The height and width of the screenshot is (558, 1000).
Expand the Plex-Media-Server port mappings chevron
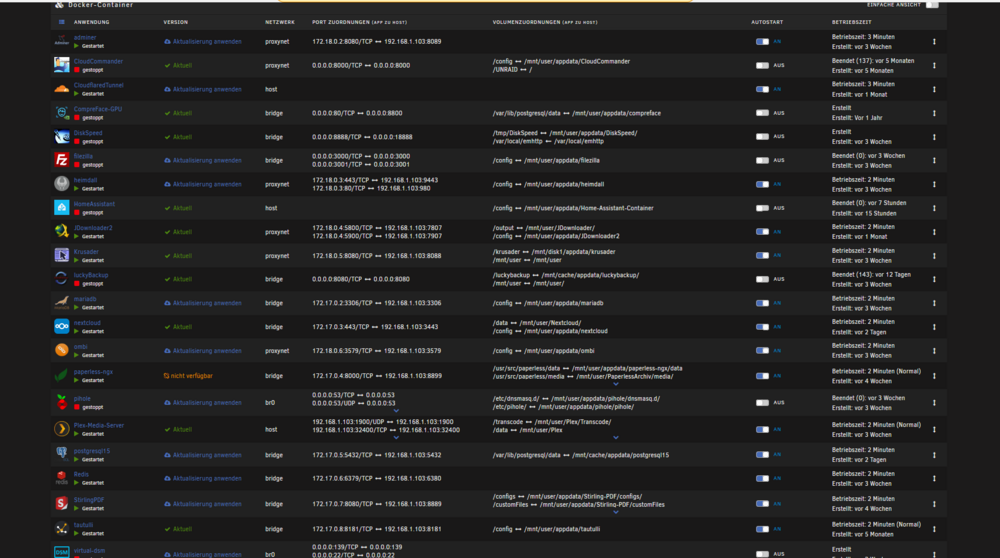(396, 437)
